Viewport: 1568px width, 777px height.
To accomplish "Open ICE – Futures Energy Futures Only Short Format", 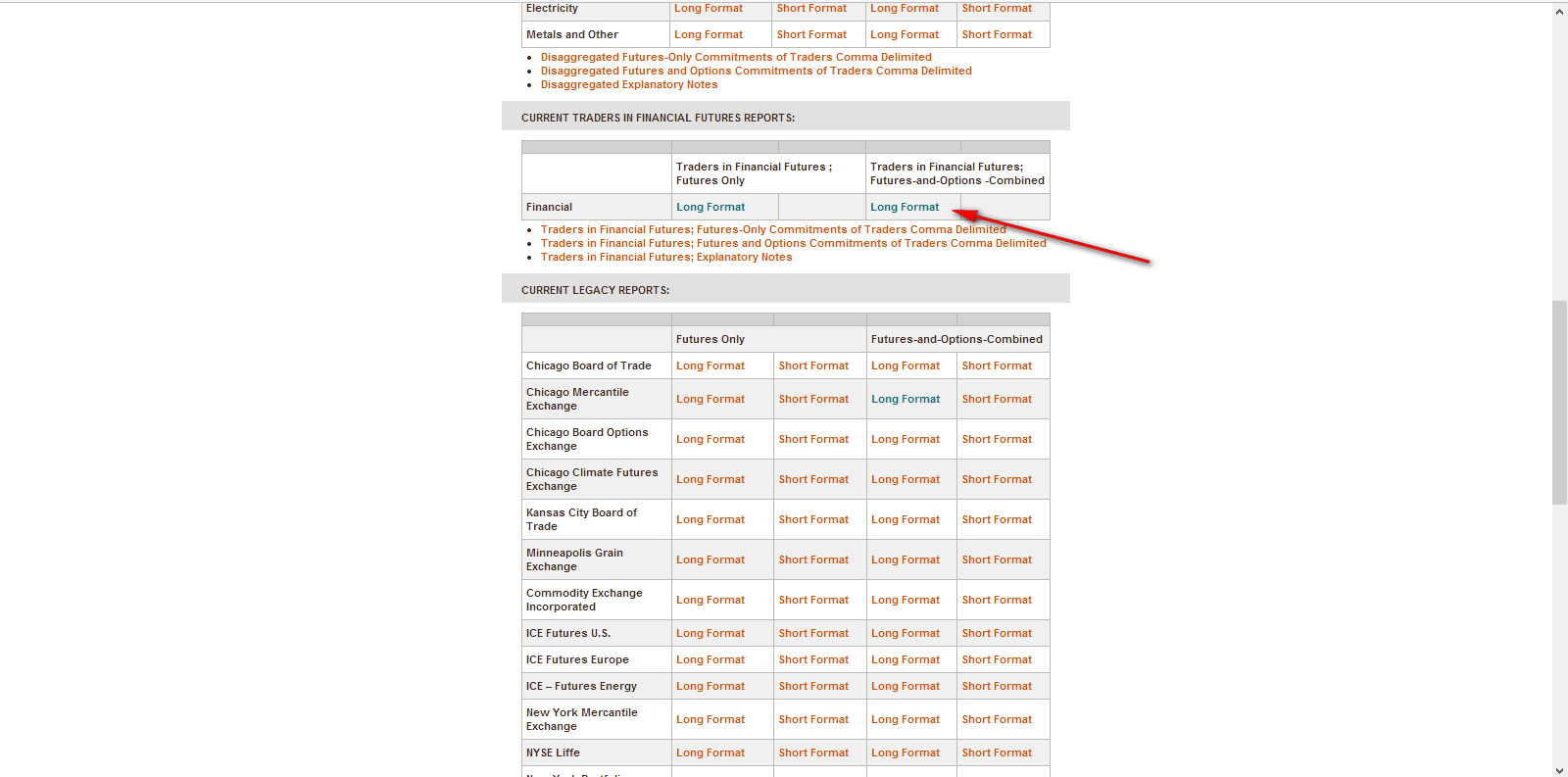I will click(813, 686).
